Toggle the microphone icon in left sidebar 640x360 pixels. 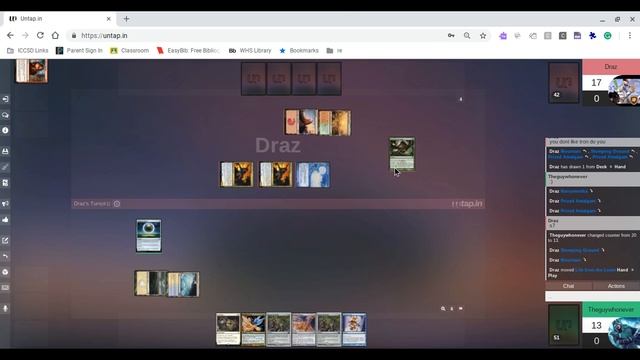(5, 308)
